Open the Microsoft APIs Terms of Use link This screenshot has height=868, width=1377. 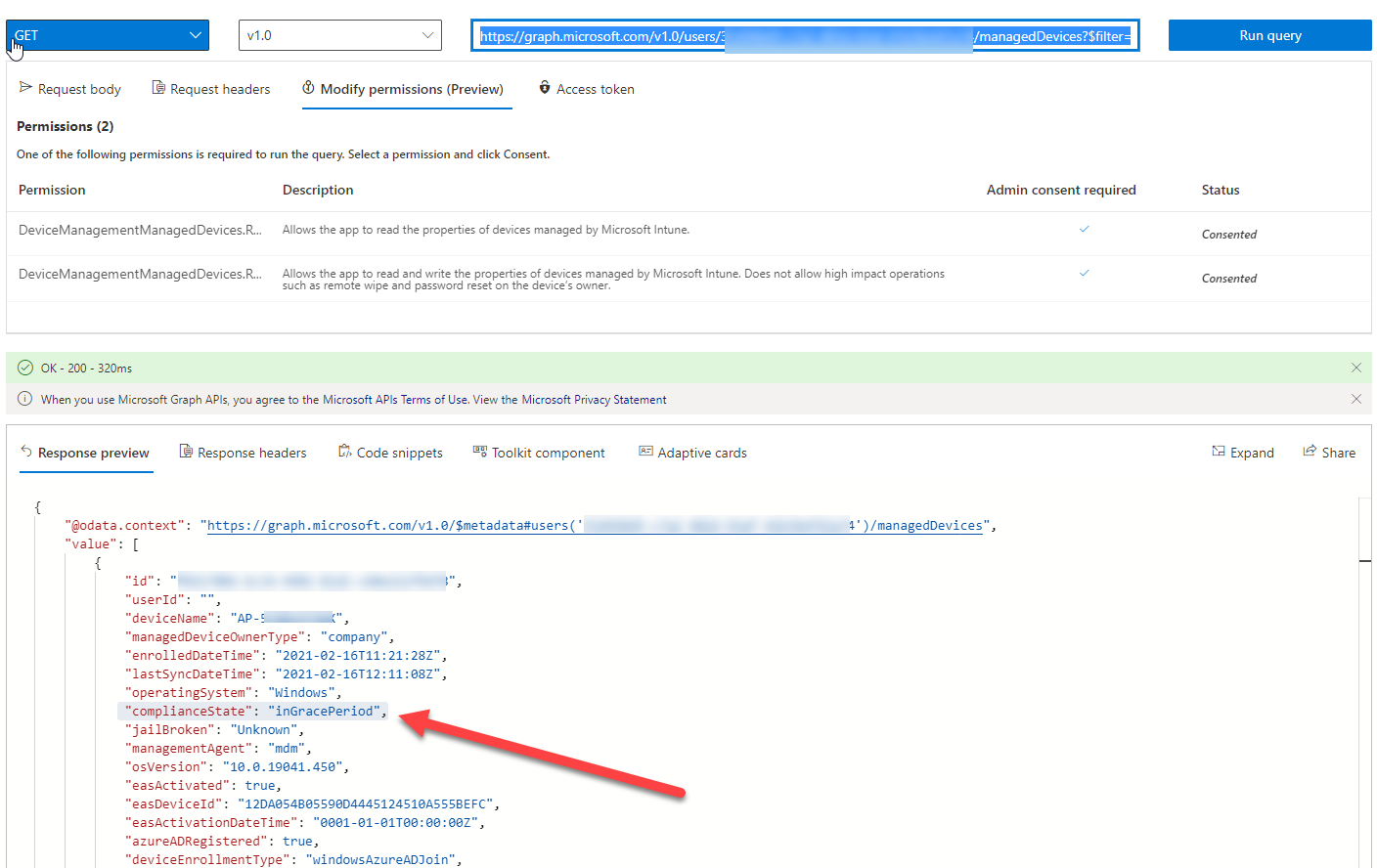395,400
